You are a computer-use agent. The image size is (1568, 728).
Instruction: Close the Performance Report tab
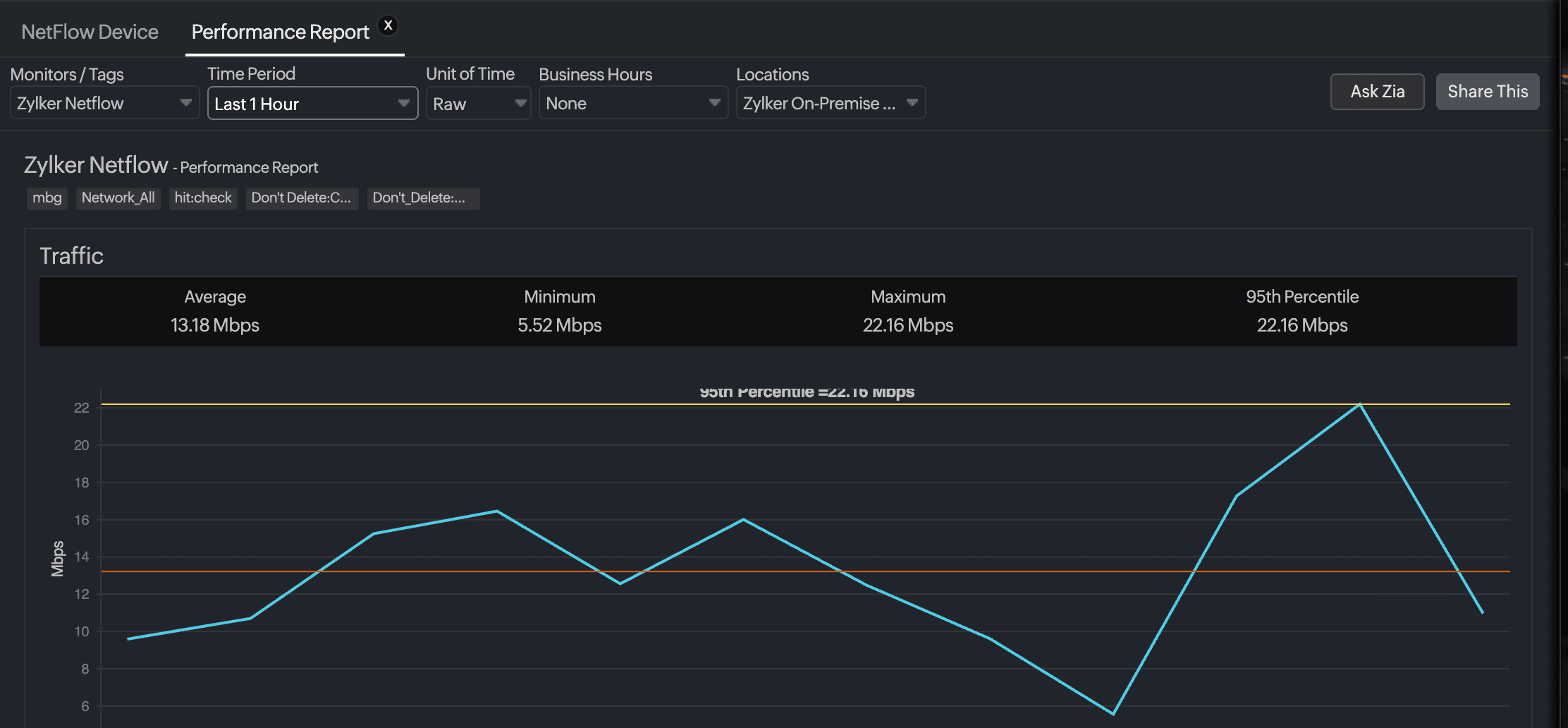tap(388, 24)
